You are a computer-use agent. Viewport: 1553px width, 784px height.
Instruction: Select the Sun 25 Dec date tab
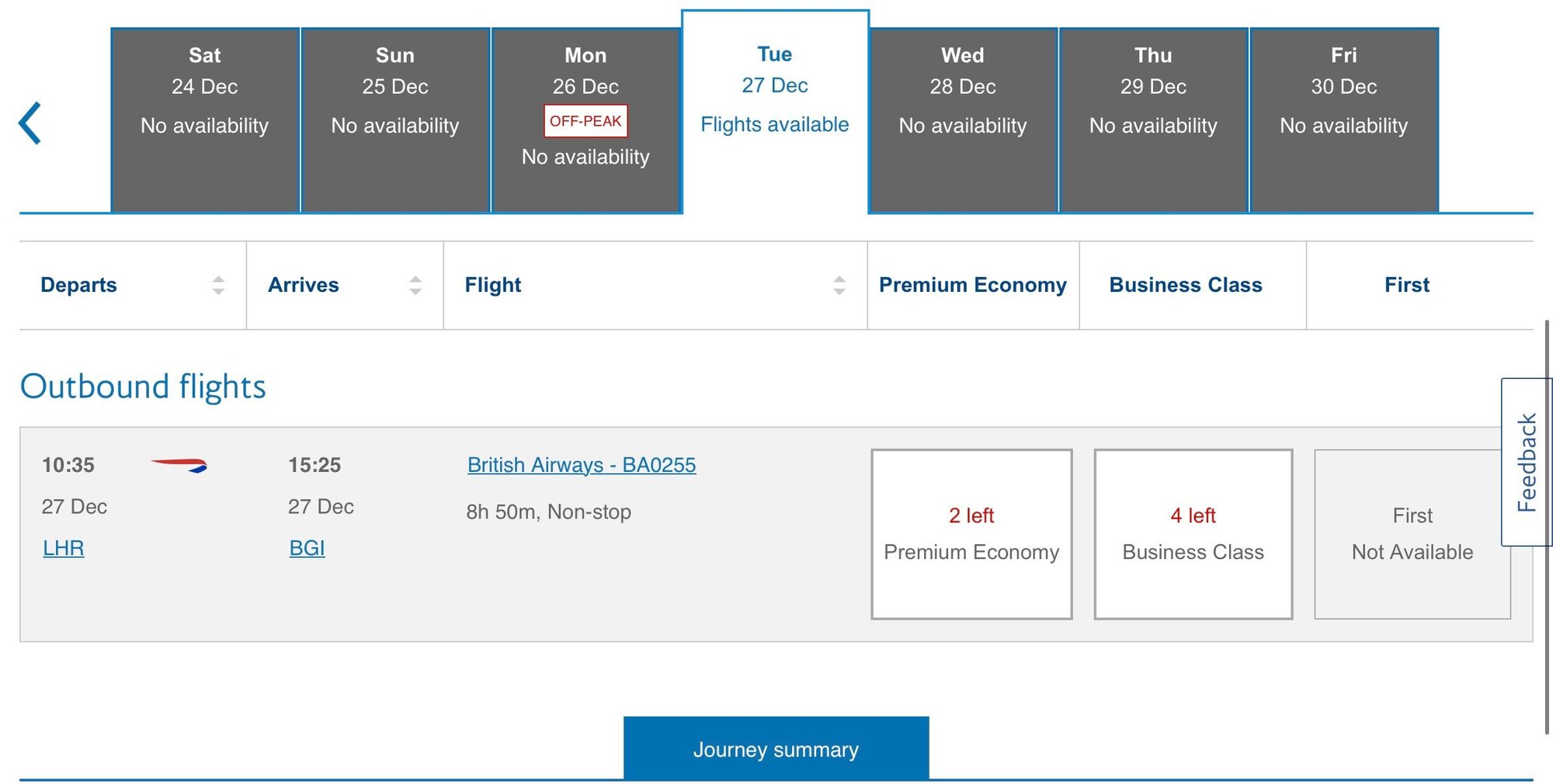pos(395,120)
